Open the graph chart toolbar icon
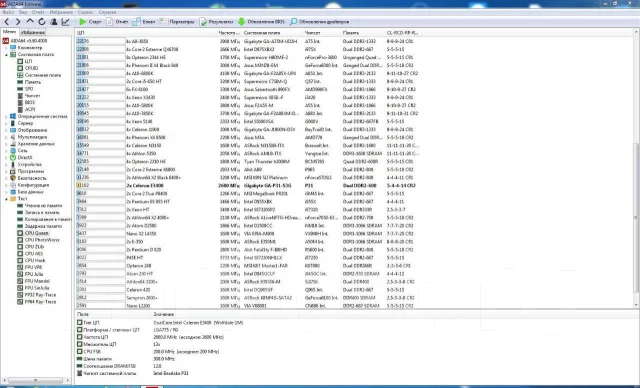The width and height of the screenshot is (640, 388). click(x=65, y=22)
